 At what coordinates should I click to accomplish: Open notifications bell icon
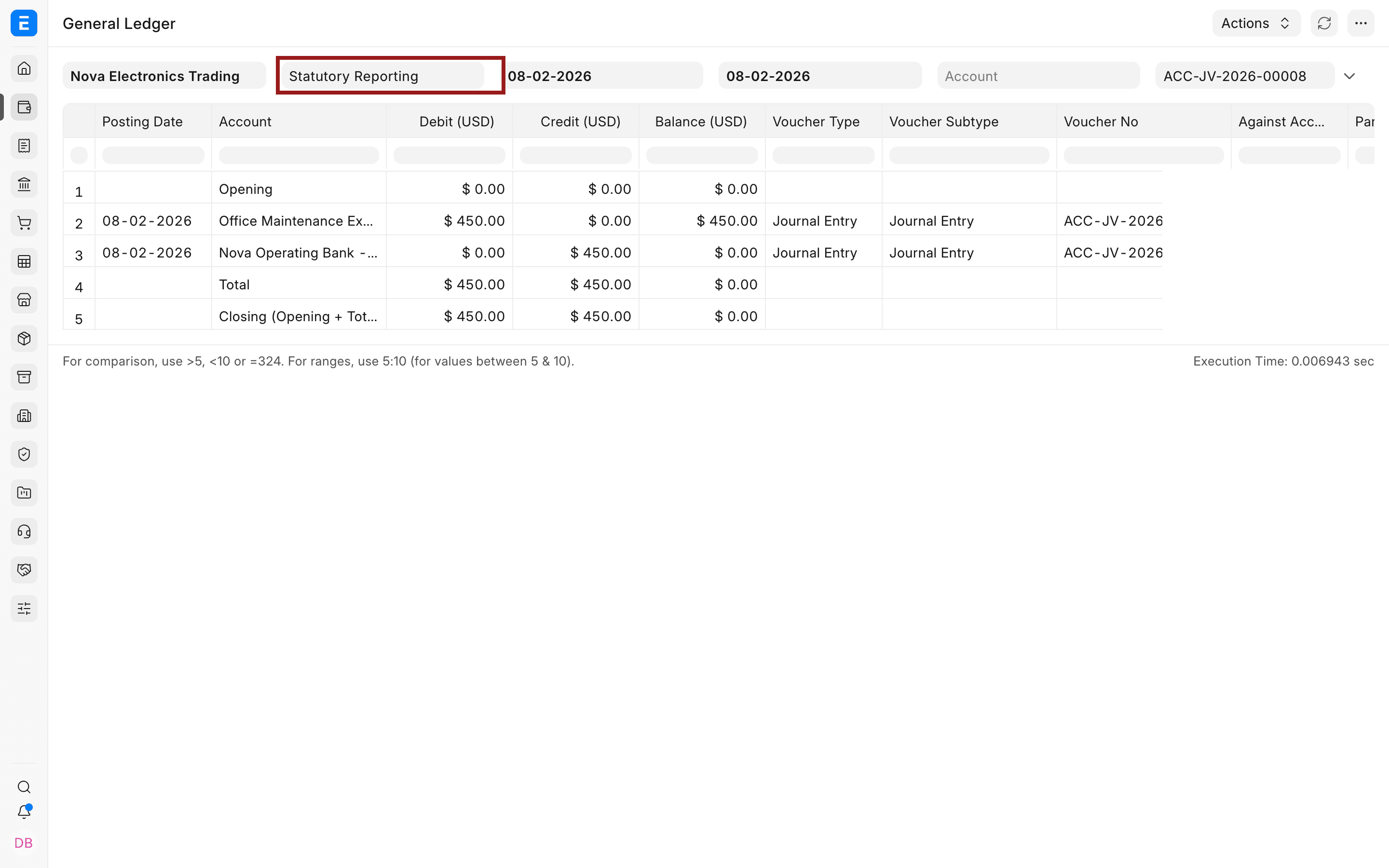click(24, 812)
